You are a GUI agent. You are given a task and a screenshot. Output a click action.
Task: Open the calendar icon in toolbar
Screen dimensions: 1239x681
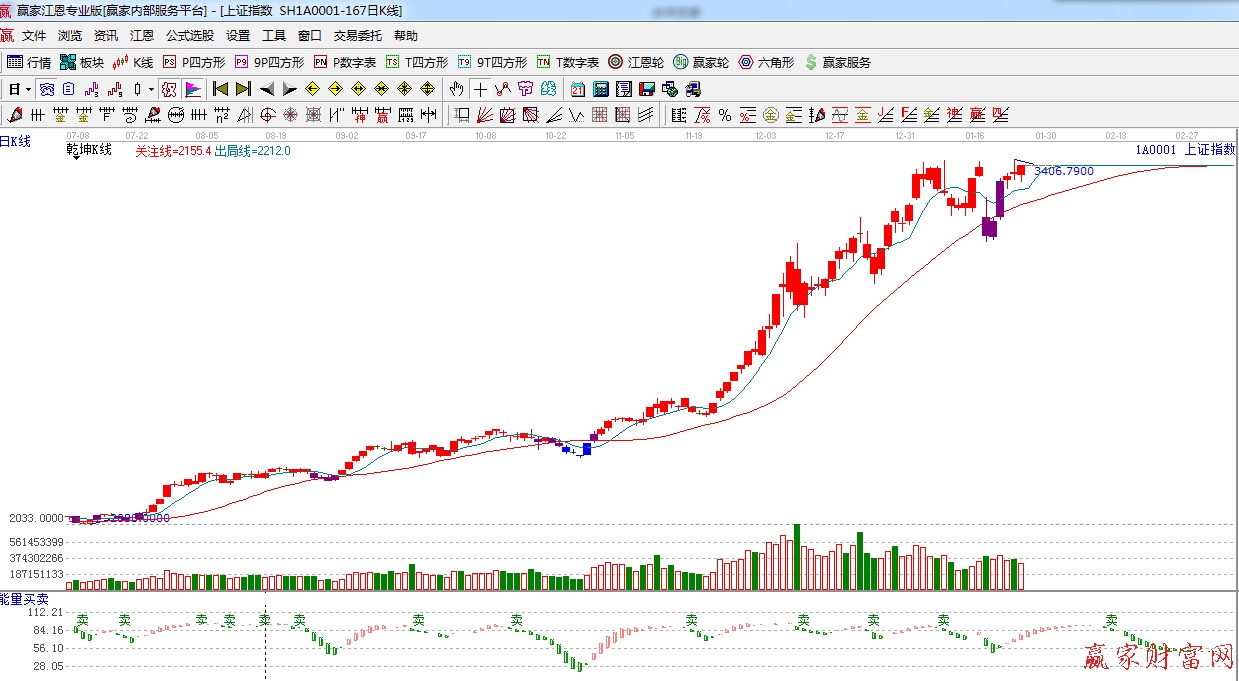pyautogui.click(x=577, y=89)
